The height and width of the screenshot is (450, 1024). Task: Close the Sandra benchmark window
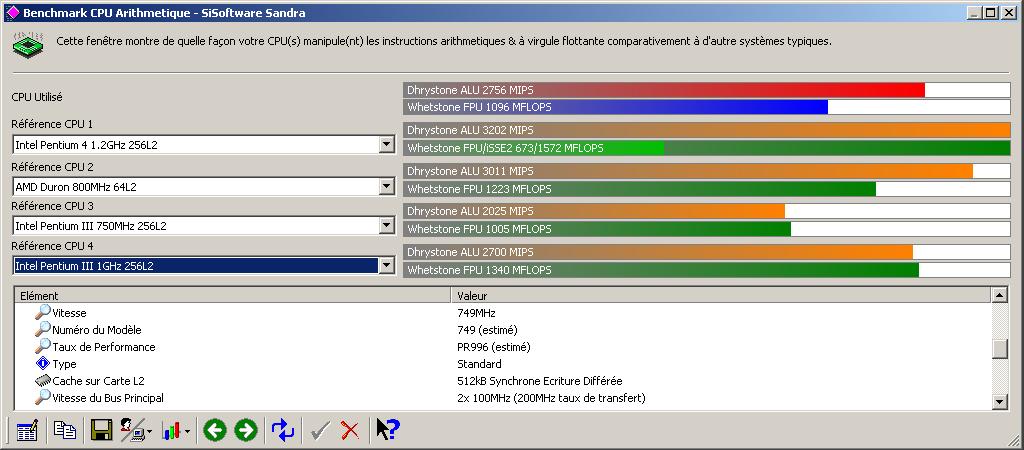coord(1008,12)
